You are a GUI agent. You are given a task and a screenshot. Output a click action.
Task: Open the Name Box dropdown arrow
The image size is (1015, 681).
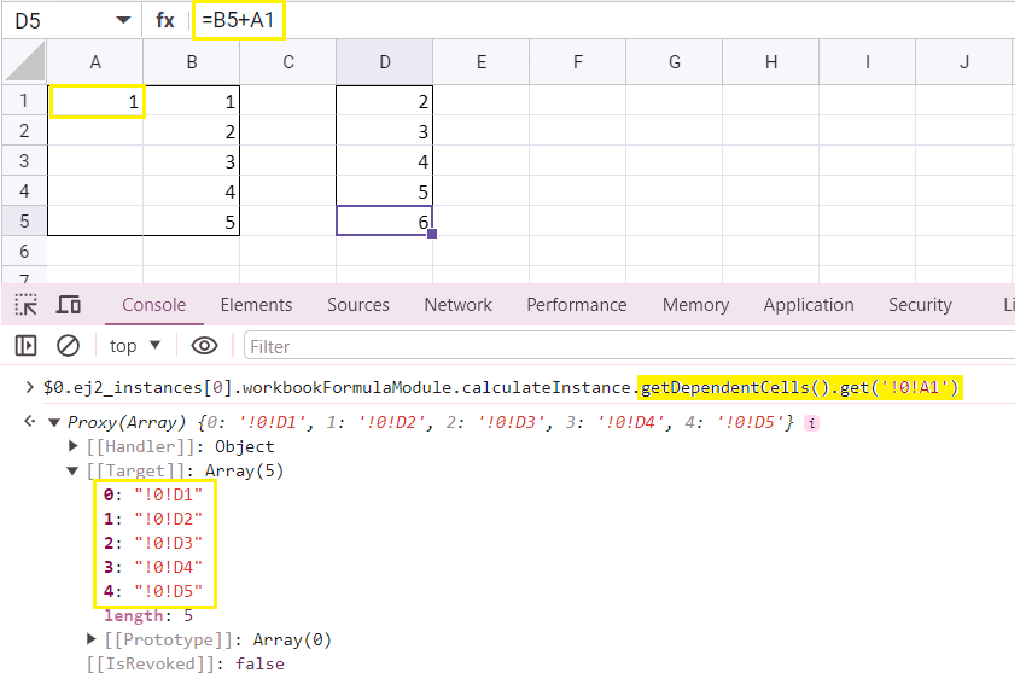pyautogui.click(x=123, y=20)
